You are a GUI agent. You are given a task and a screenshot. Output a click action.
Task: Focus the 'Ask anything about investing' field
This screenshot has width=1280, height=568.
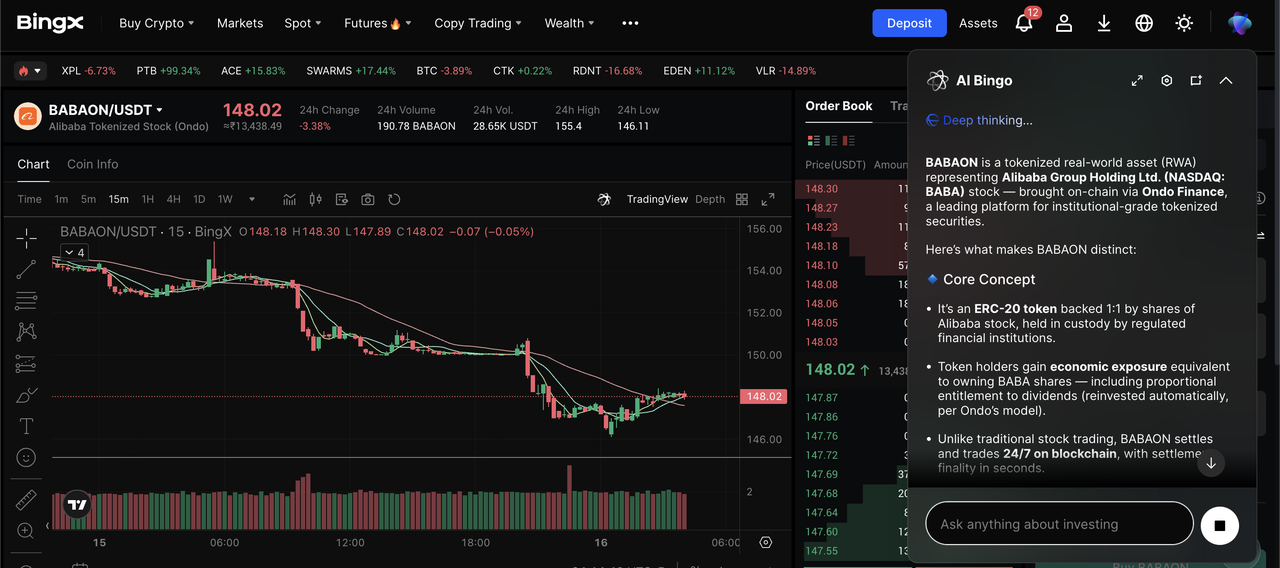[x=1058, y=524]
